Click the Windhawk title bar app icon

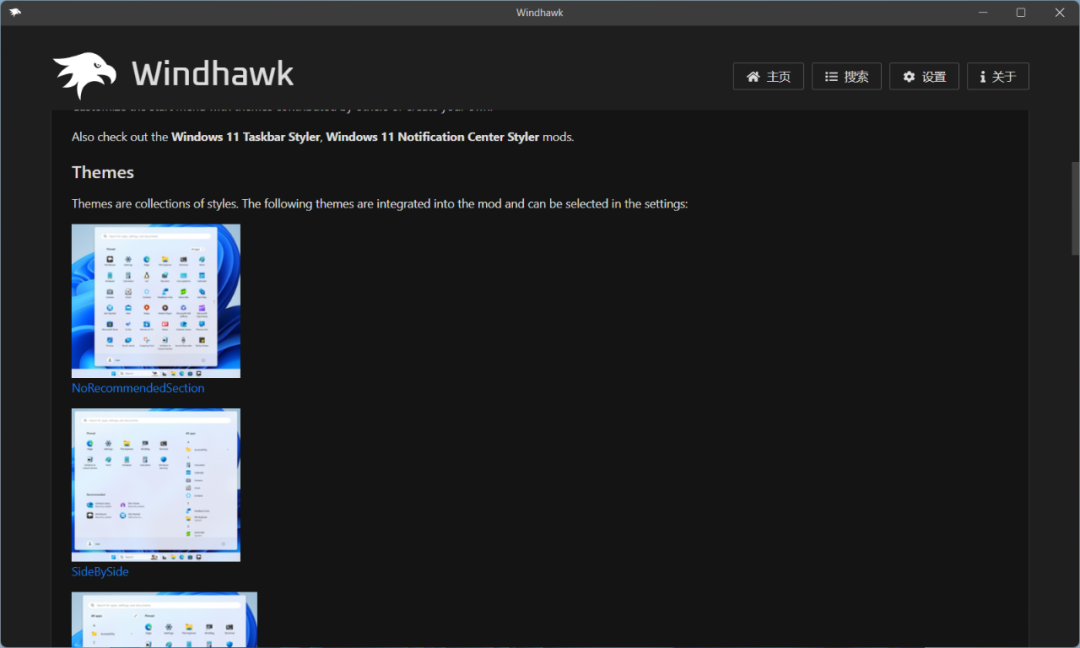(x=14, y=12)
